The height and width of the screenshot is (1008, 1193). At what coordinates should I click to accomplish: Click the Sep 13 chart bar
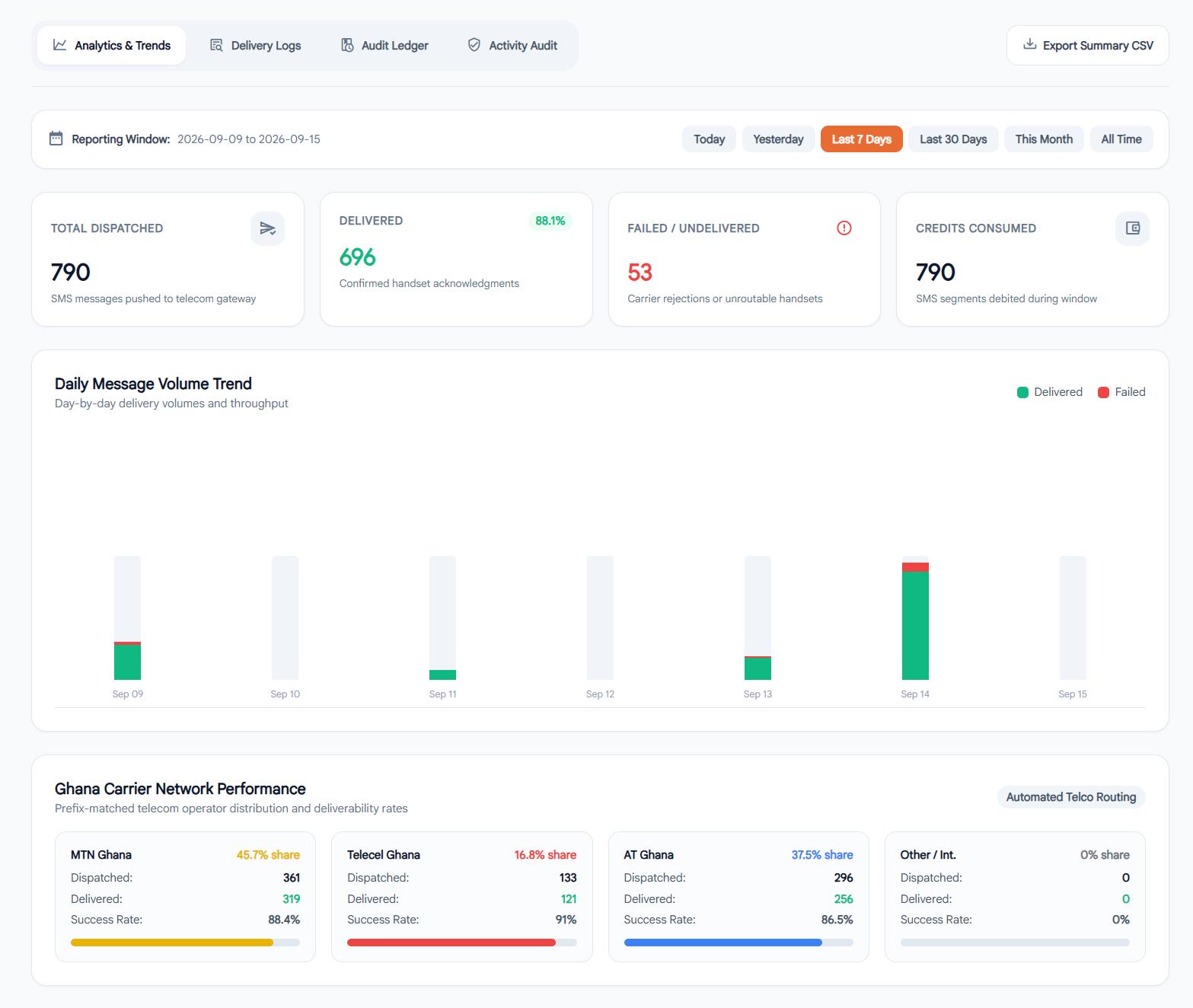(x=758, y=617)
